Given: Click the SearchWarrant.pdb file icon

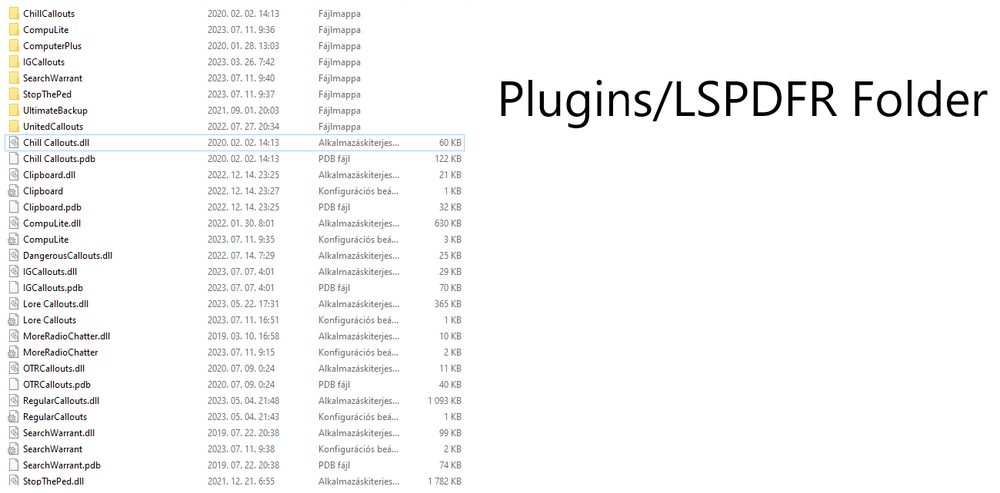Looking at the screenshot, I should [x=13, y=465].
